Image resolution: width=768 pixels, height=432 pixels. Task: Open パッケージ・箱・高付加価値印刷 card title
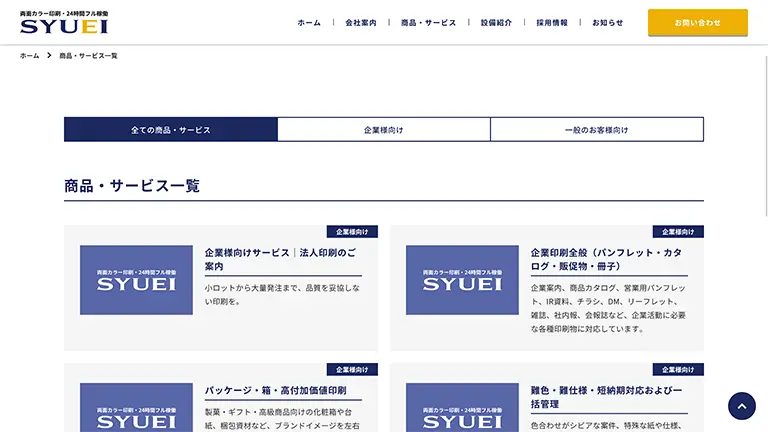click(x=276, y=390)
